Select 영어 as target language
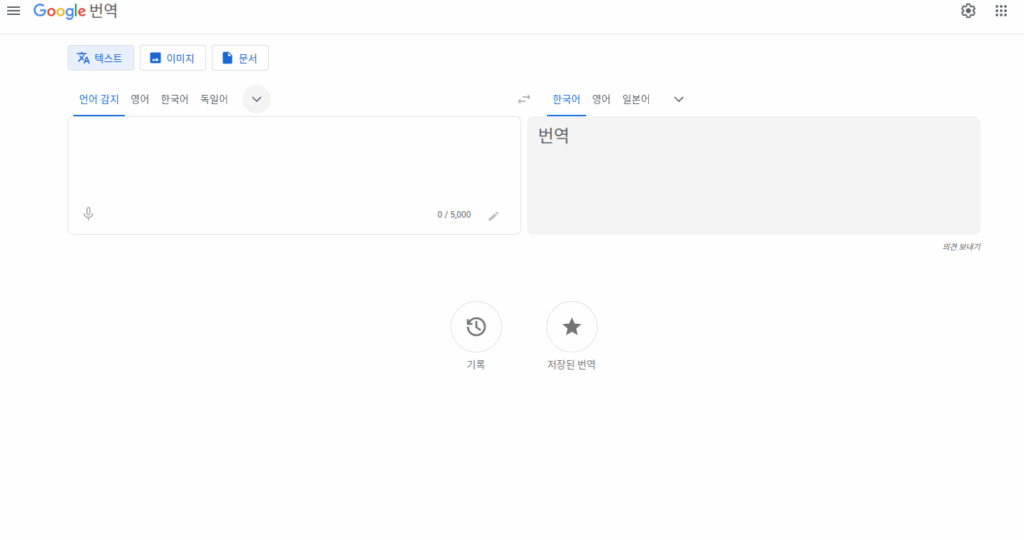The height and width of the screenshot is (540, 1024). 601,99
